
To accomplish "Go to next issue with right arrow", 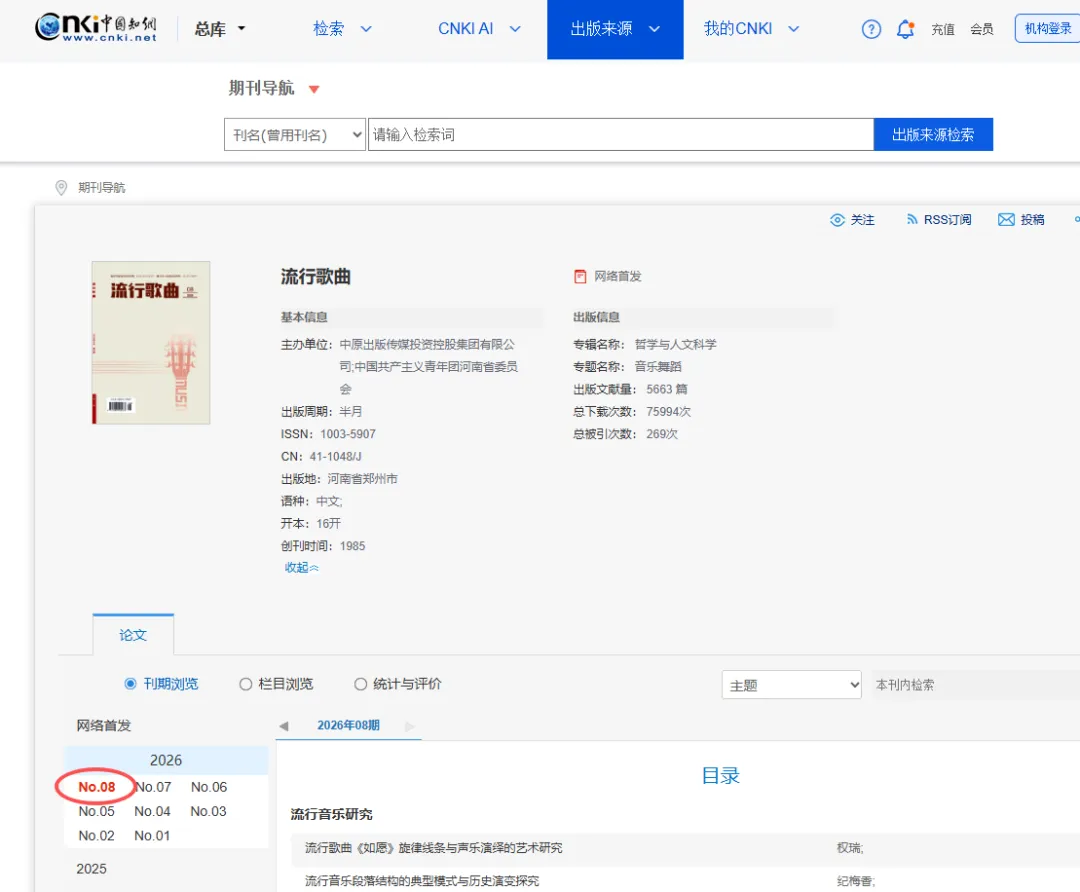I will (x=410, y=726).
